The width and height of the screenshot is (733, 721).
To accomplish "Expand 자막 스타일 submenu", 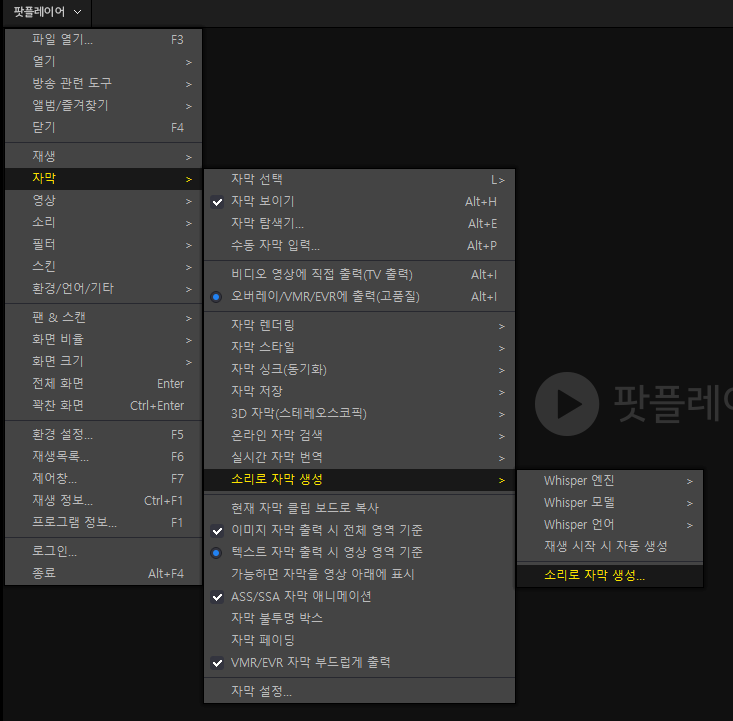I will tap(359, 348).
